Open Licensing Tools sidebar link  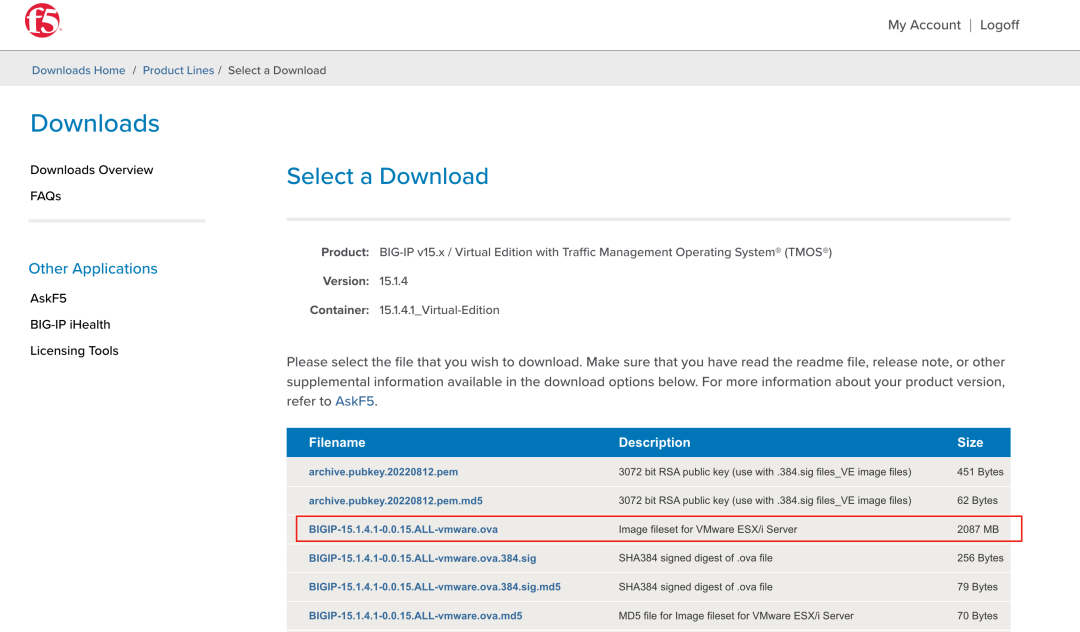click(74, 350)
